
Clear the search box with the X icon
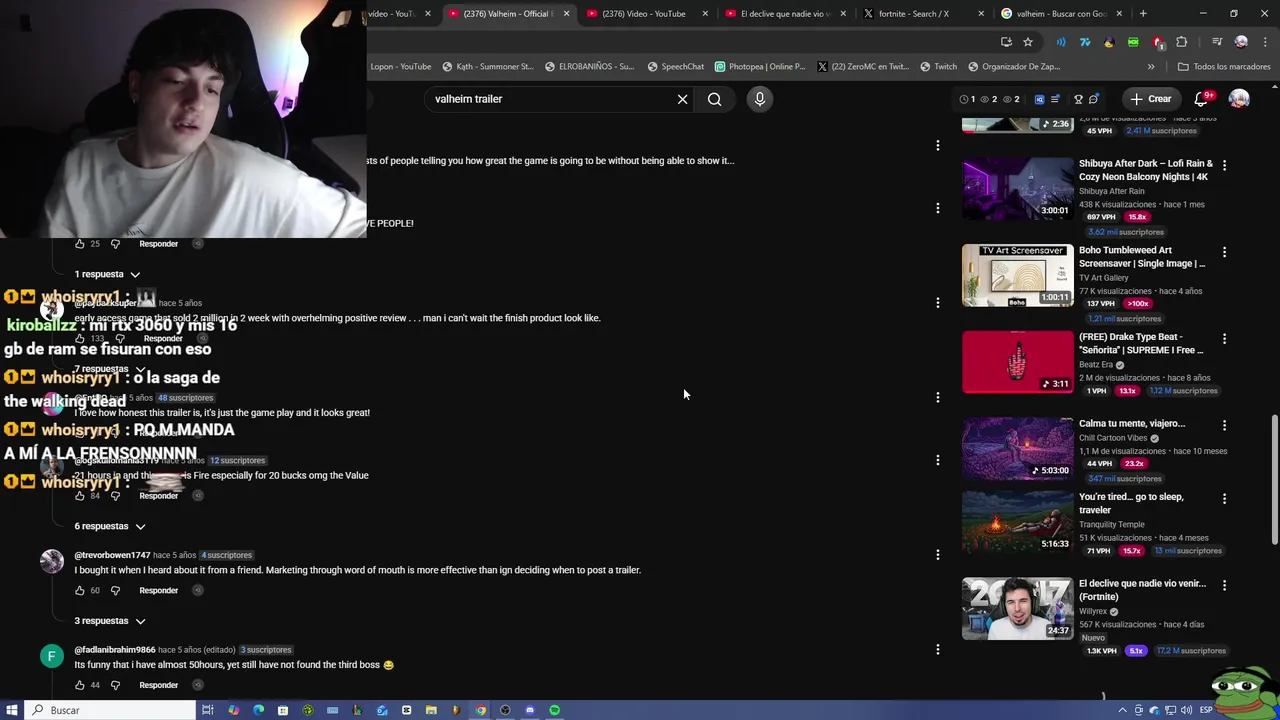coord(683,99)
